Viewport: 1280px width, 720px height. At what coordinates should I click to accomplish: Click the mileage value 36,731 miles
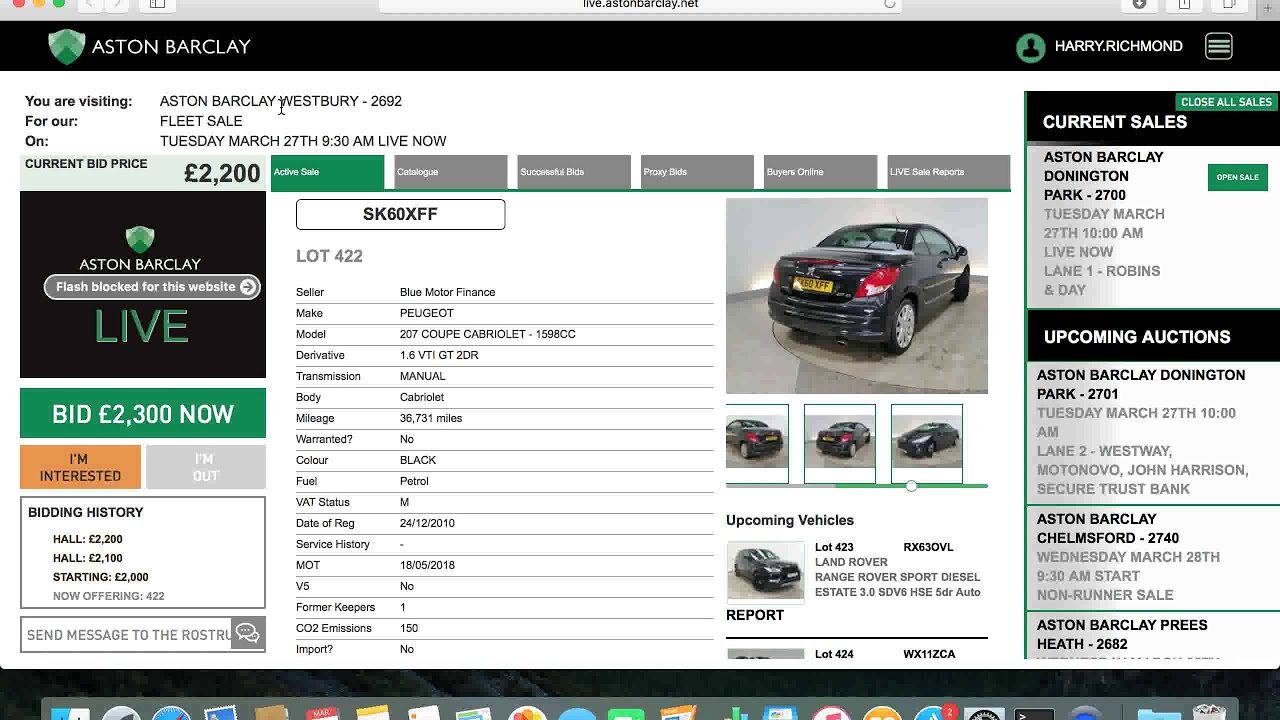point(431,418)
